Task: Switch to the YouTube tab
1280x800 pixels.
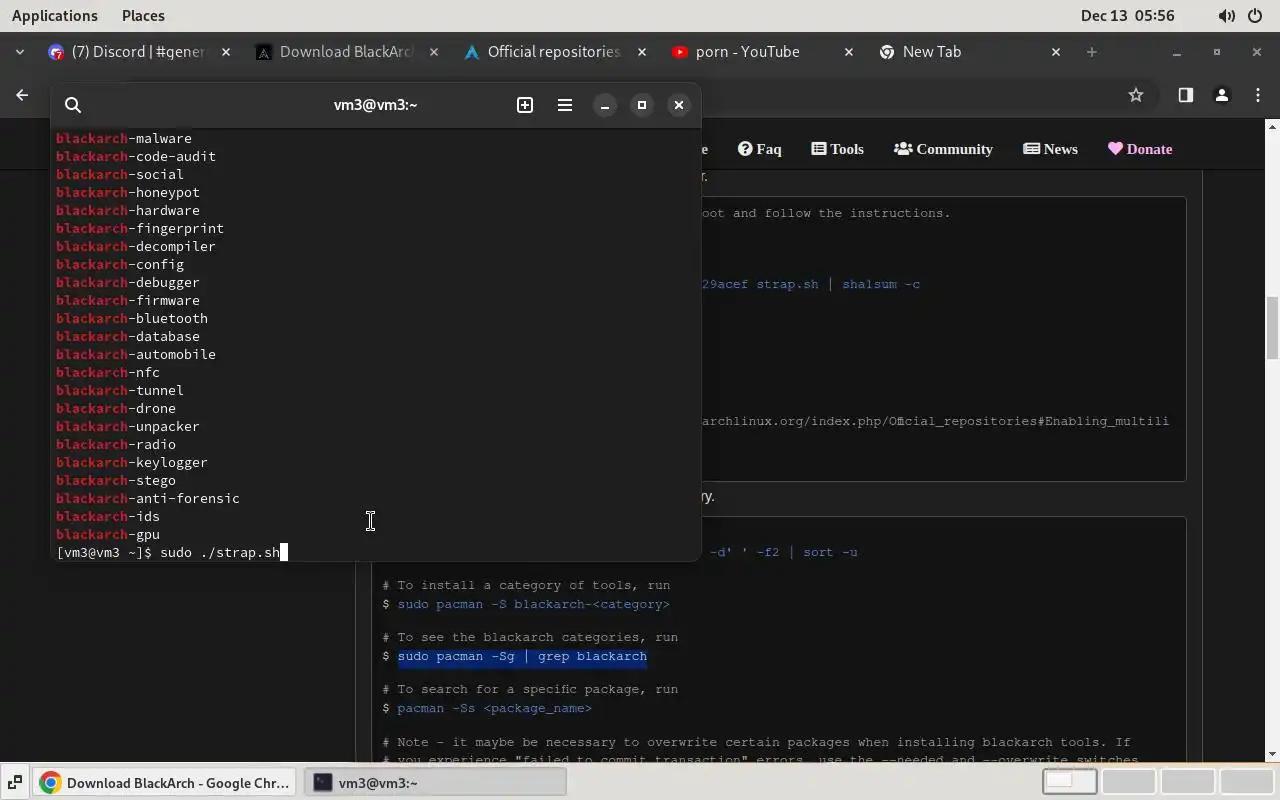Action: point(760,52)
